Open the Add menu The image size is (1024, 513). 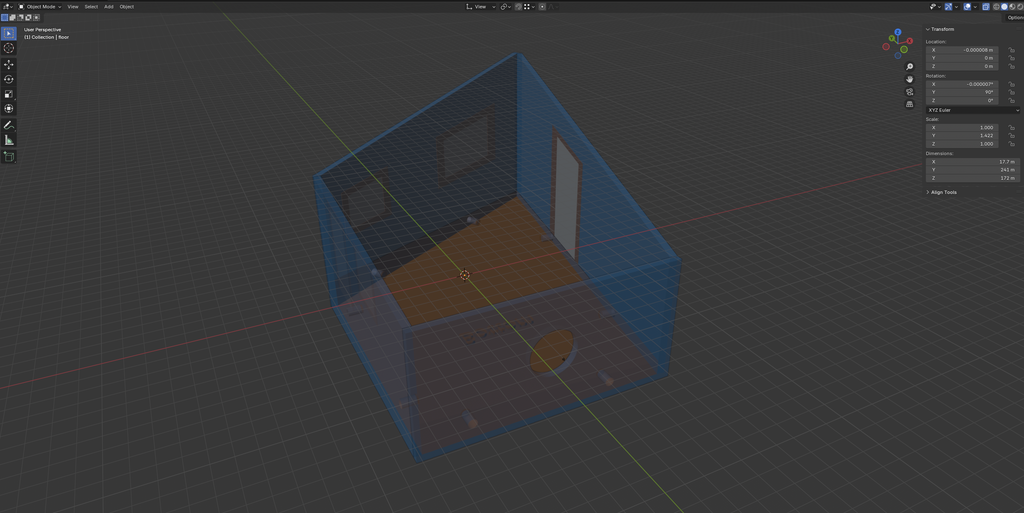pos(108,7)
